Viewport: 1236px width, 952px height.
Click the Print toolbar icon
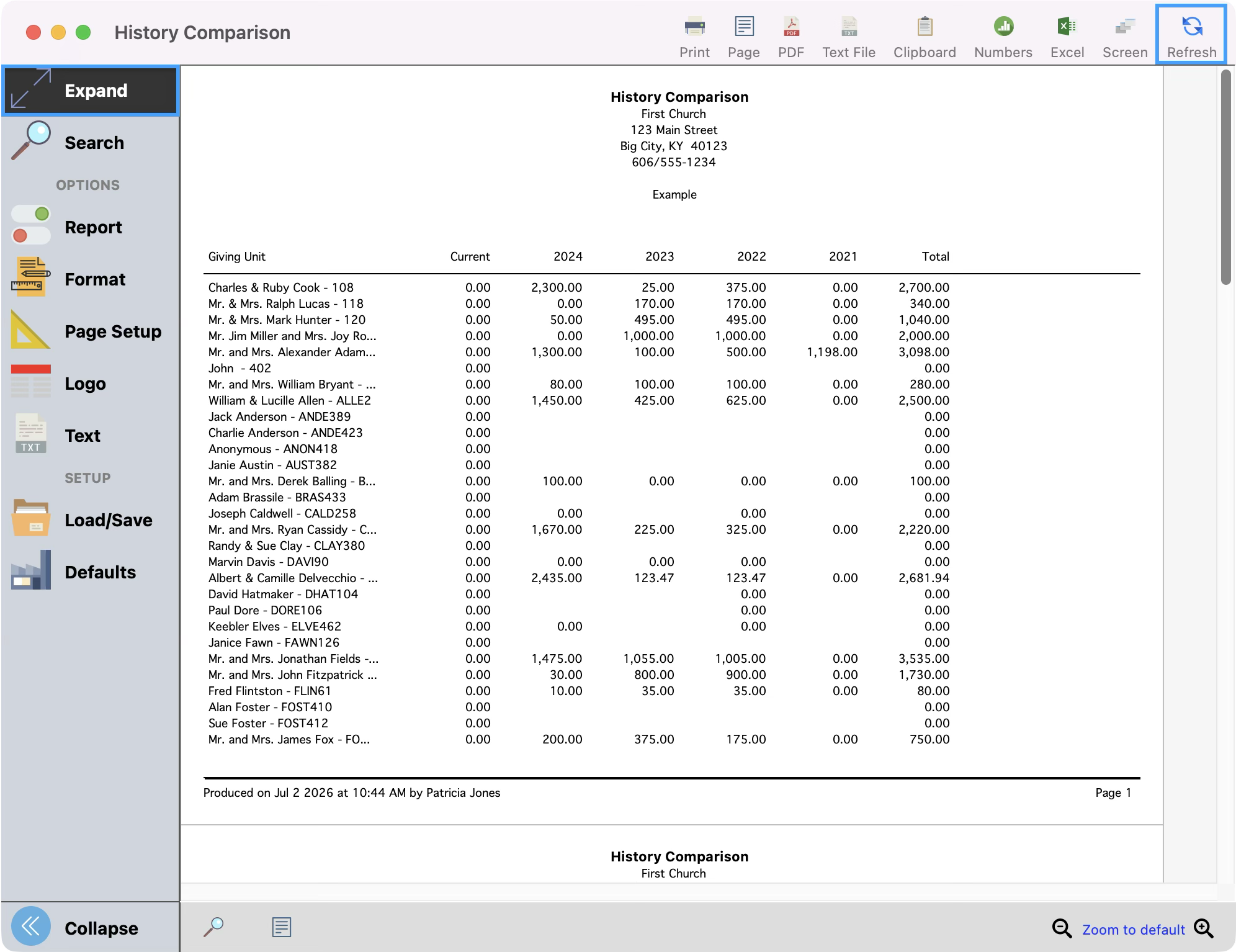click(694, 37)
